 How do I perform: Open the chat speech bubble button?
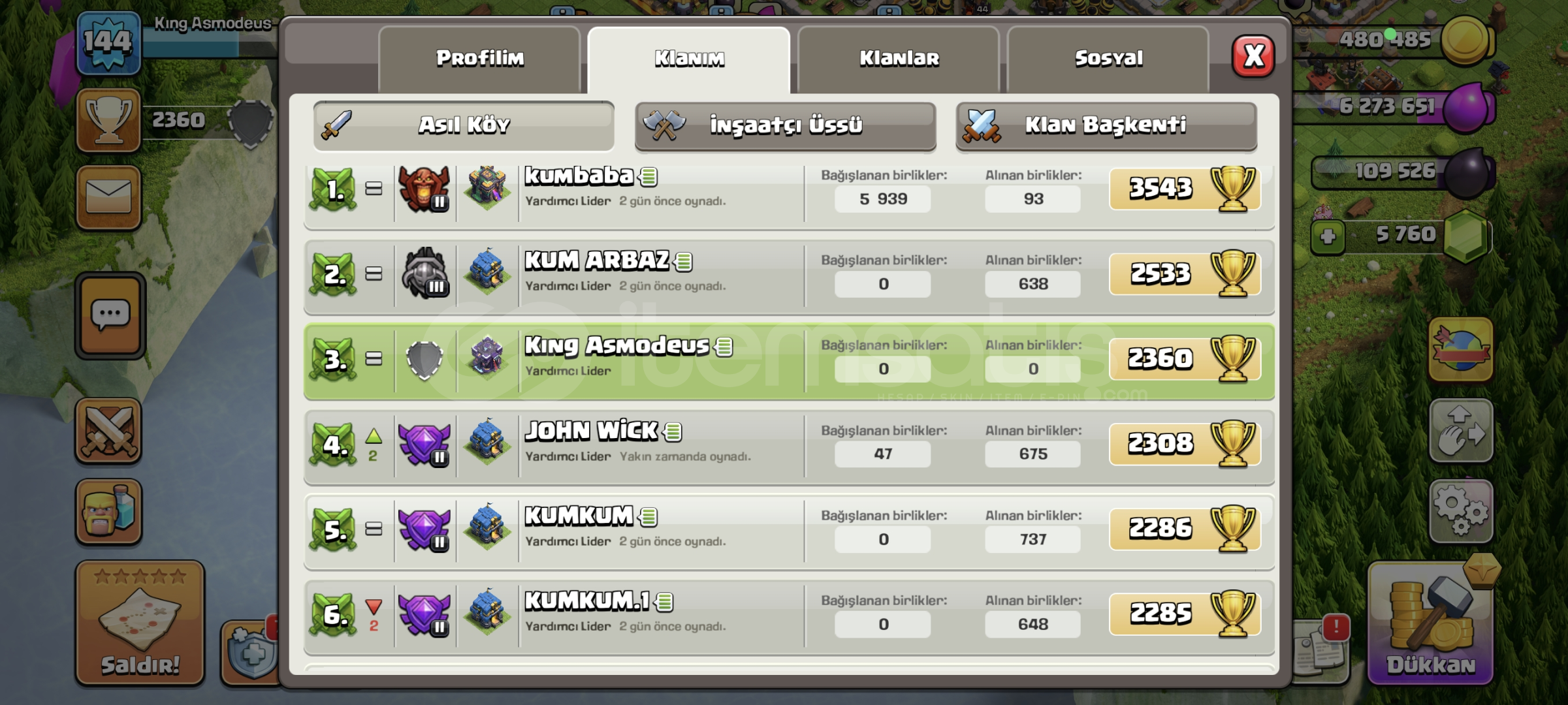pyautogui.click(x=110, y=316)
